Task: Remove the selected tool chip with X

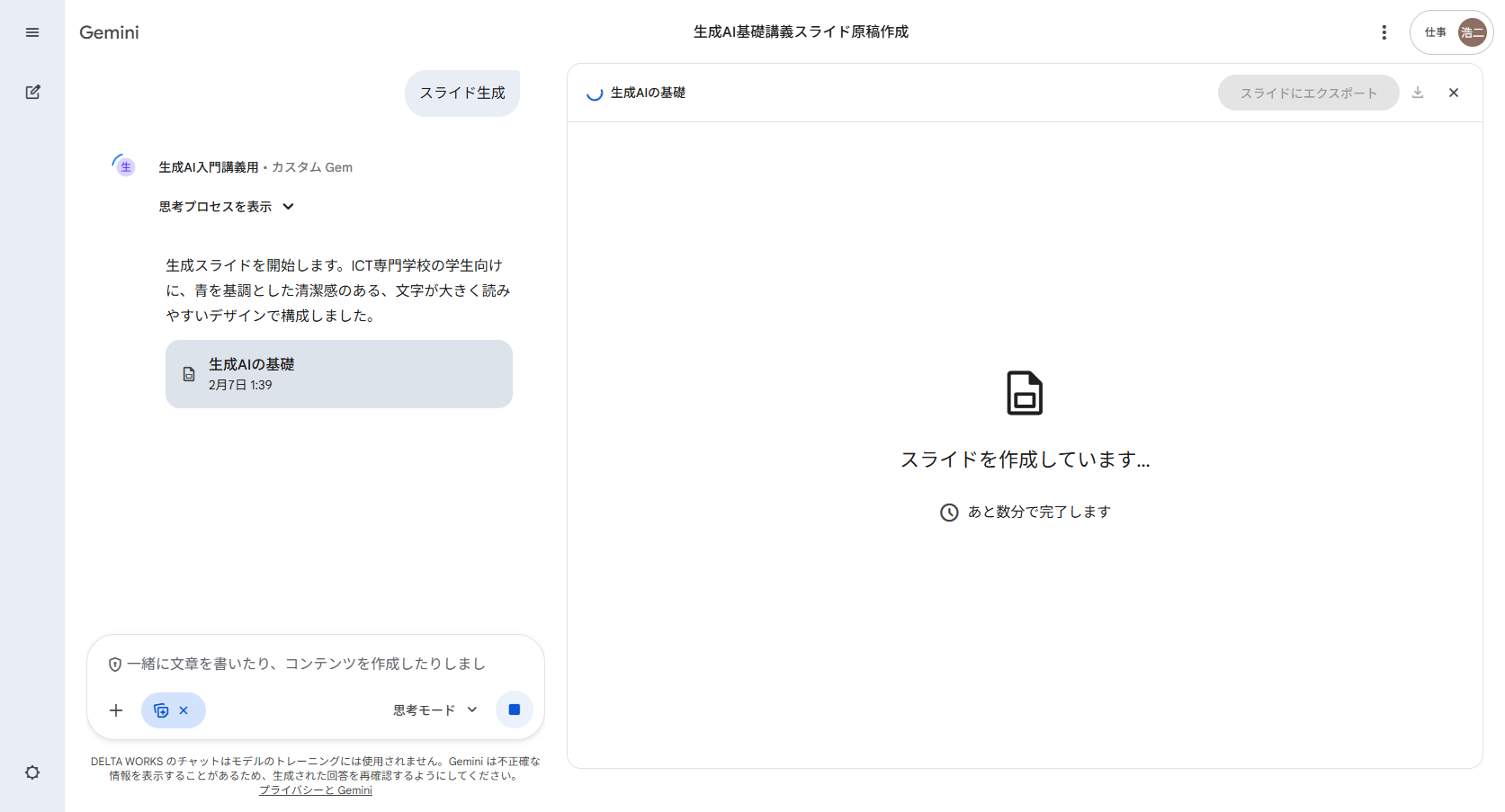Action: [184, 710]
